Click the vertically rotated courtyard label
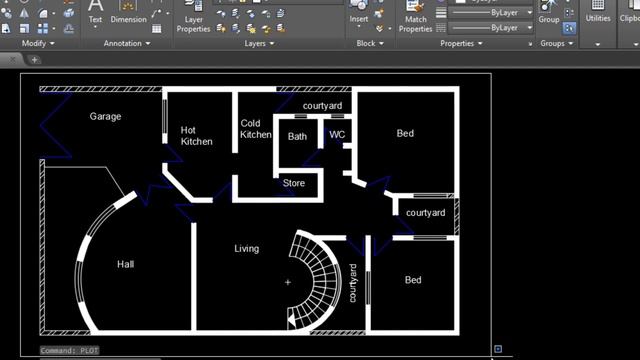This screenshot has height=360, width=640. coord(353,283)
